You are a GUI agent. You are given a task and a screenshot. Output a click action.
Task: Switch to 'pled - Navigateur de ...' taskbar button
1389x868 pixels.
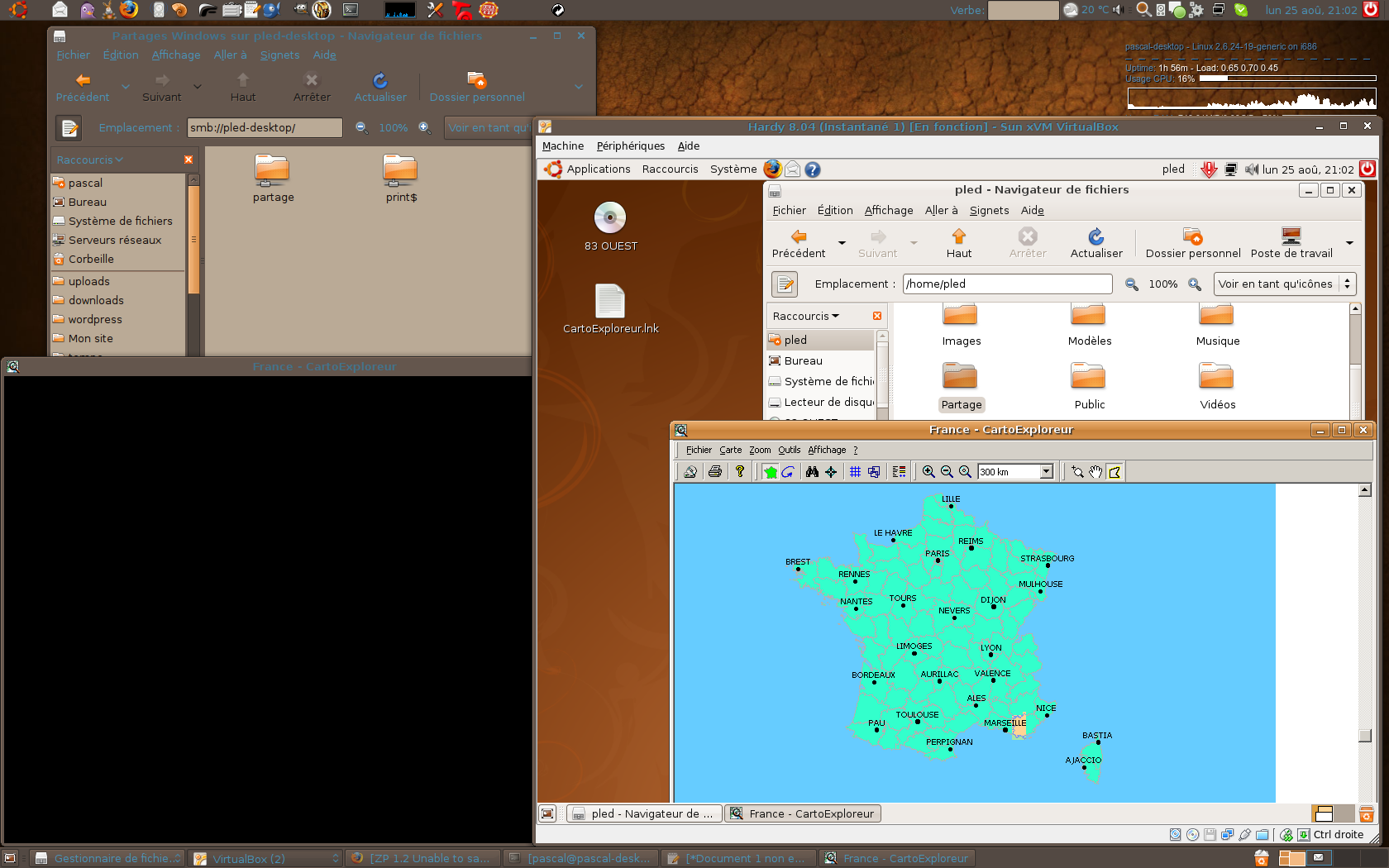click(645, 813)
